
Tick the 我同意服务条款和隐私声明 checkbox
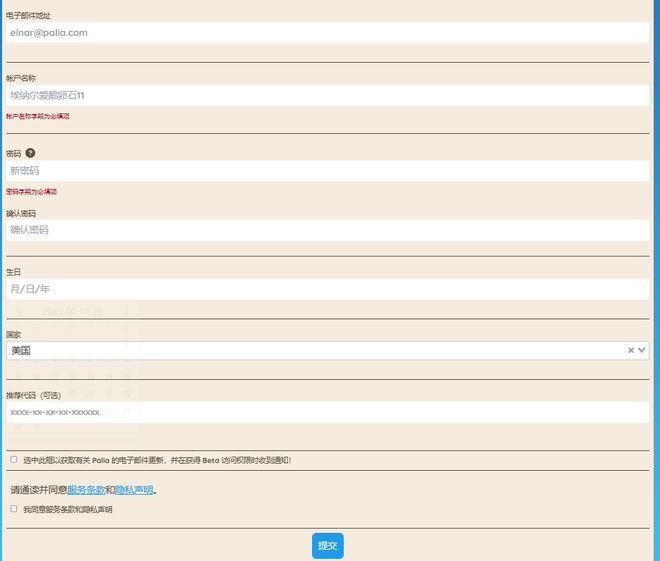pyautogui.click(x=14, y=509)
